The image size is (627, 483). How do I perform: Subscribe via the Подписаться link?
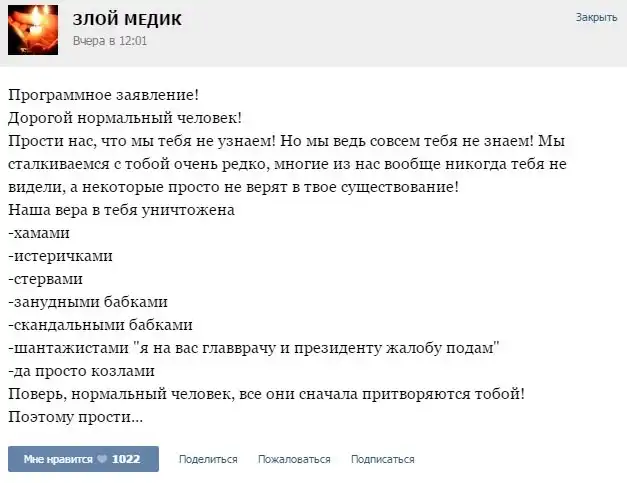pos(382,459)
